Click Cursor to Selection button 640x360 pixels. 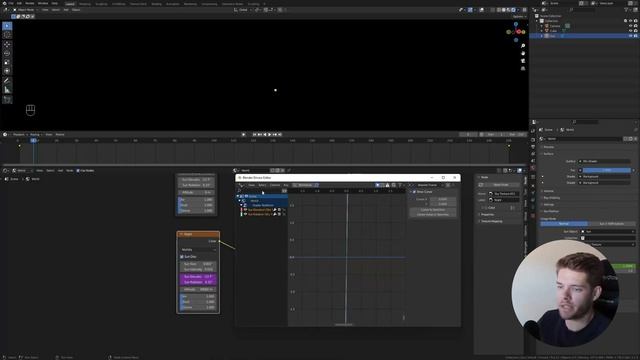(x=433, y=210)
